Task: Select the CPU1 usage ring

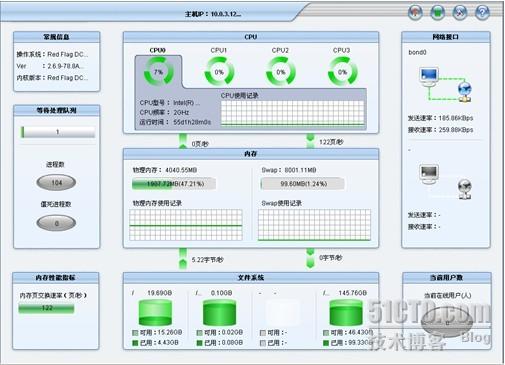Action: (219, 71)
